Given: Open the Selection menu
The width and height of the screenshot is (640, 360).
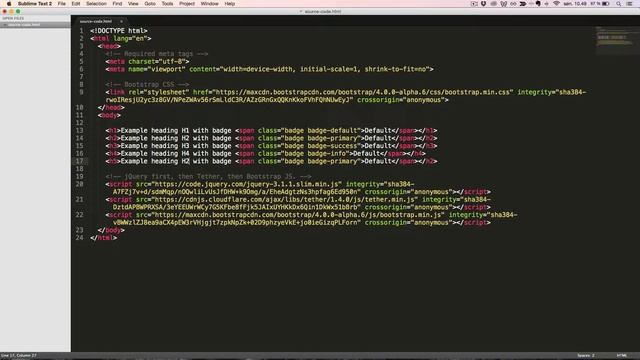Looking at the screenshot, I should (x=96, y=4).
